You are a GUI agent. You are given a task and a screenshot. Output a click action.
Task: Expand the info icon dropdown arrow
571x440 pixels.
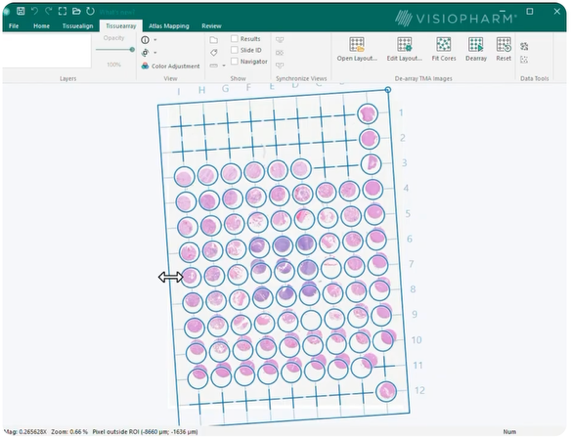pos(155,40)
